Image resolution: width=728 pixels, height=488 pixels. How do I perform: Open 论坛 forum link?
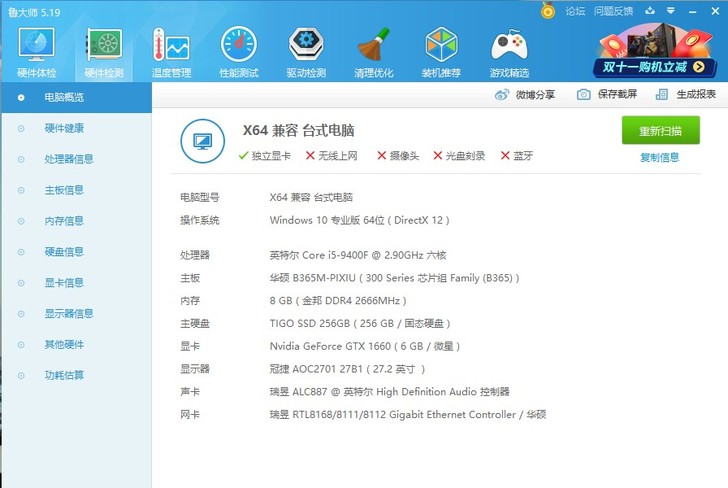point(575,11)
